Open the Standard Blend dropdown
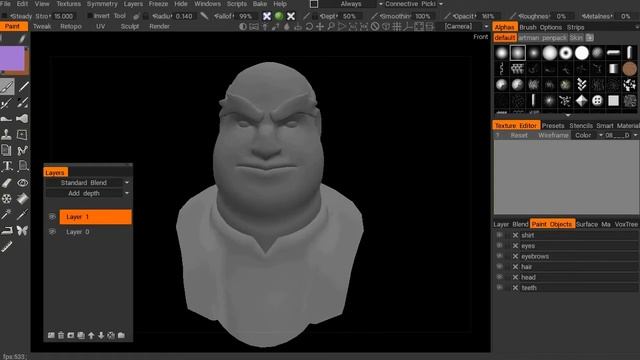This screenshot has width=640, height=360. tap(87, 182)
